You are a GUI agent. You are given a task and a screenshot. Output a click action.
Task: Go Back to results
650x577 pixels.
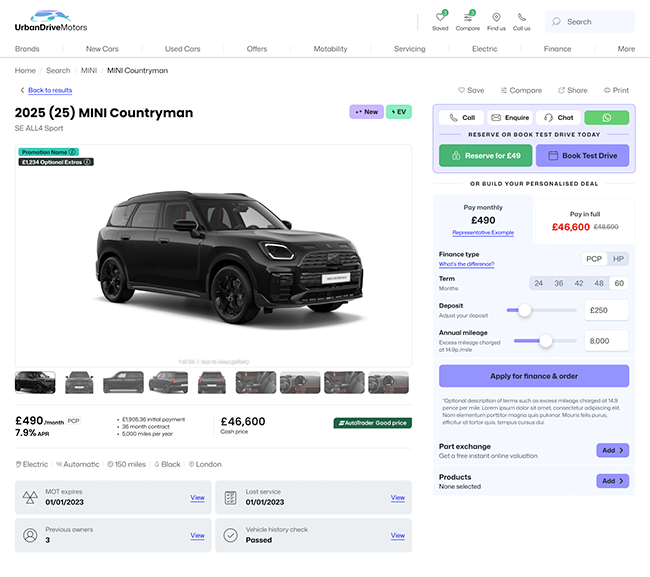[x=50, y=90]
